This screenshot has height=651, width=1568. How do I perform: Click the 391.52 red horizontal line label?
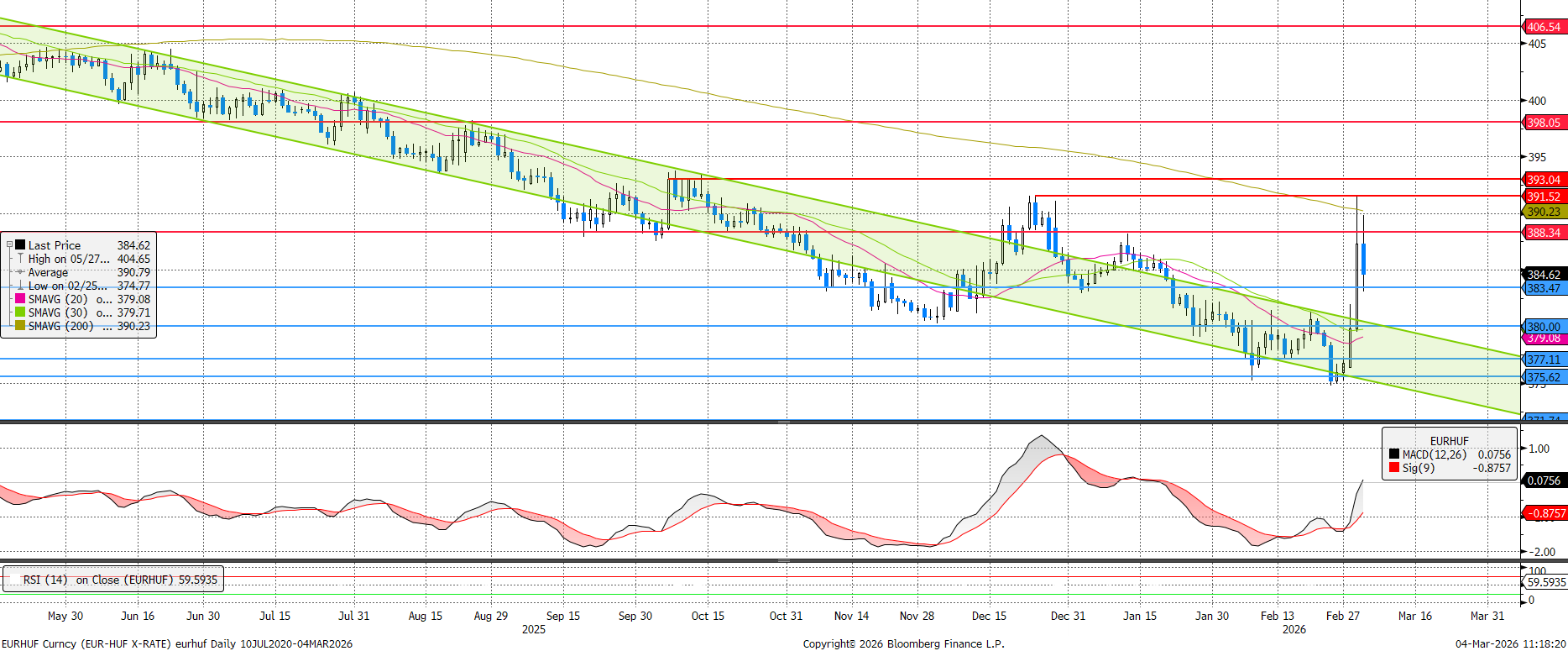[x=1544, y=197]
